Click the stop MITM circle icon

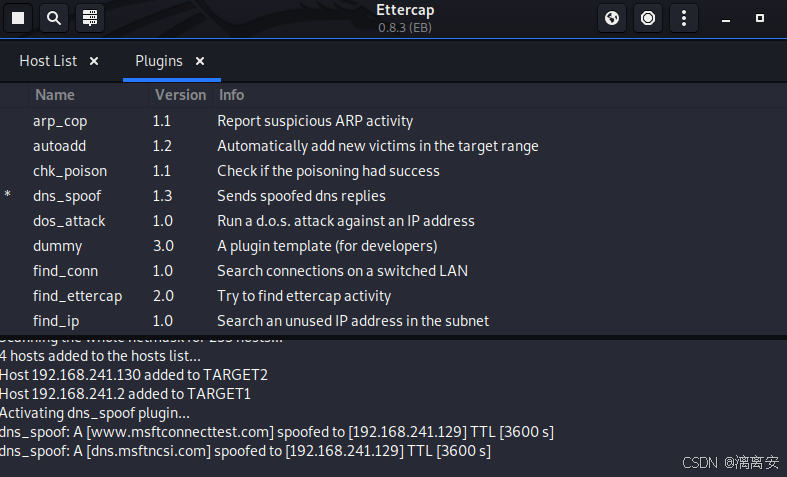[x=648, y=19]
